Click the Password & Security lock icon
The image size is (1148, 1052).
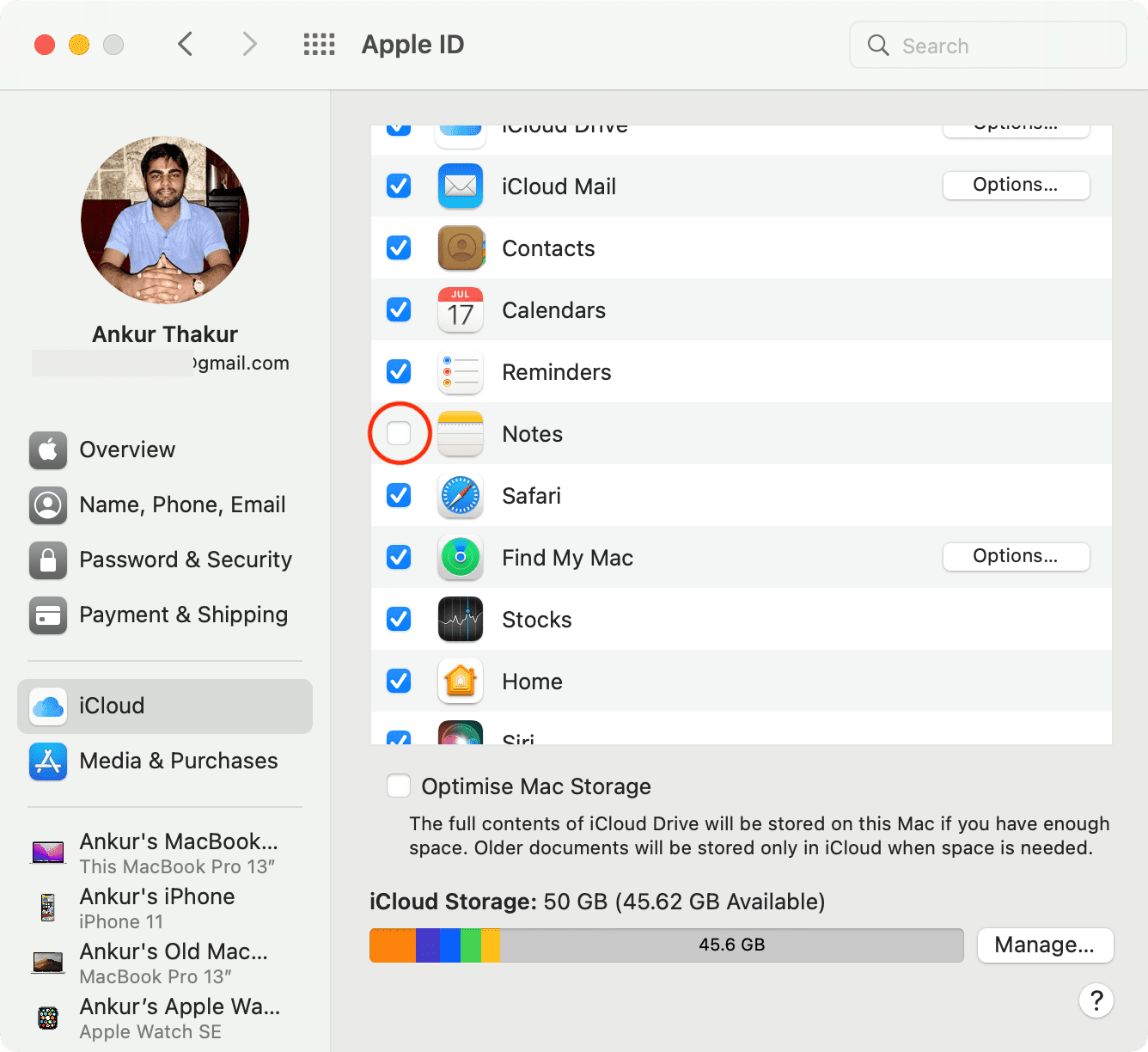(48, 560)
